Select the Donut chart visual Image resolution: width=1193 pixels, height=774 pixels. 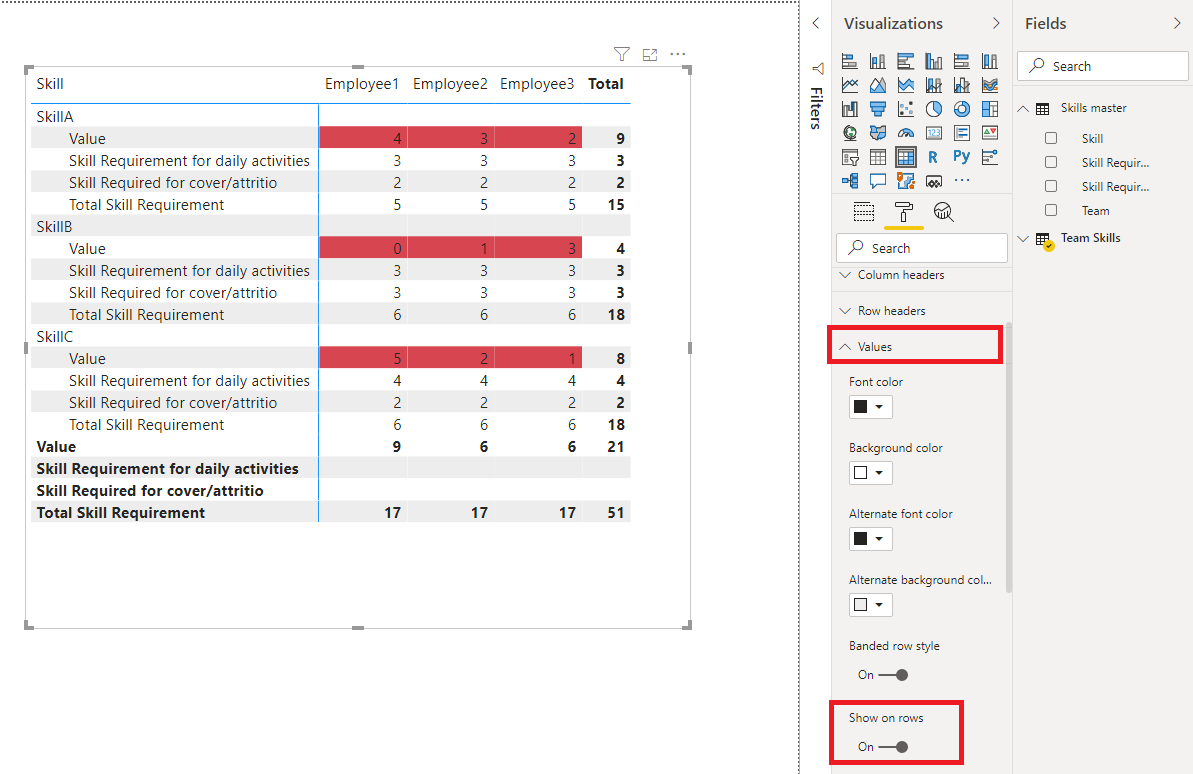(962, 109)
